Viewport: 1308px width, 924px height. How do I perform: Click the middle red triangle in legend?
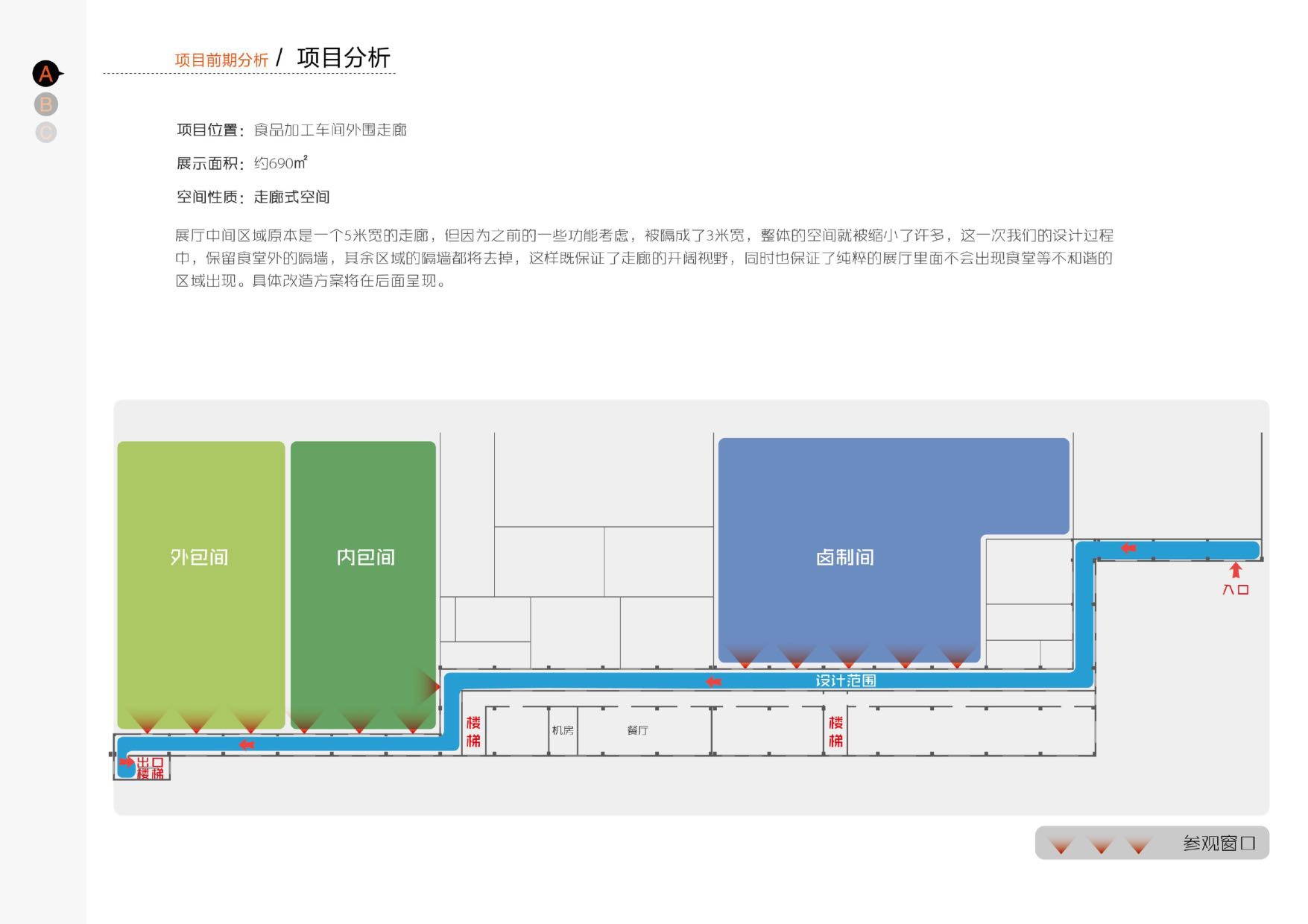pos(1101,845)
